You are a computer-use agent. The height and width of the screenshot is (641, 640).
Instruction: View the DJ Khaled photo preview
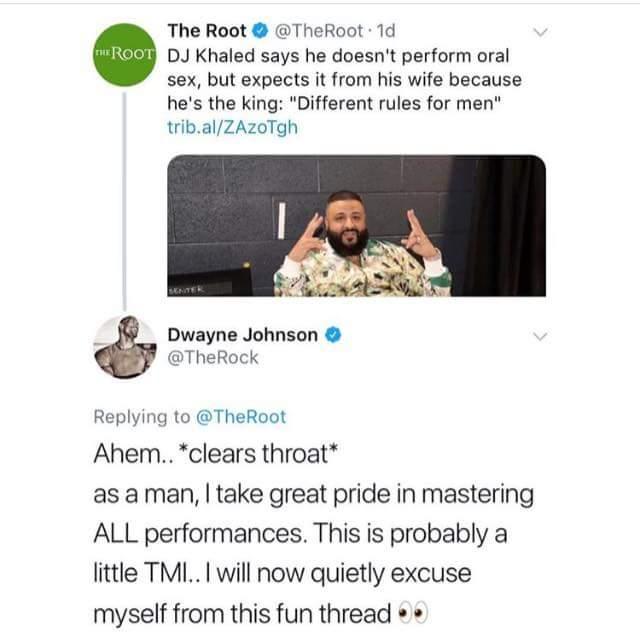[x=356, y=226]
